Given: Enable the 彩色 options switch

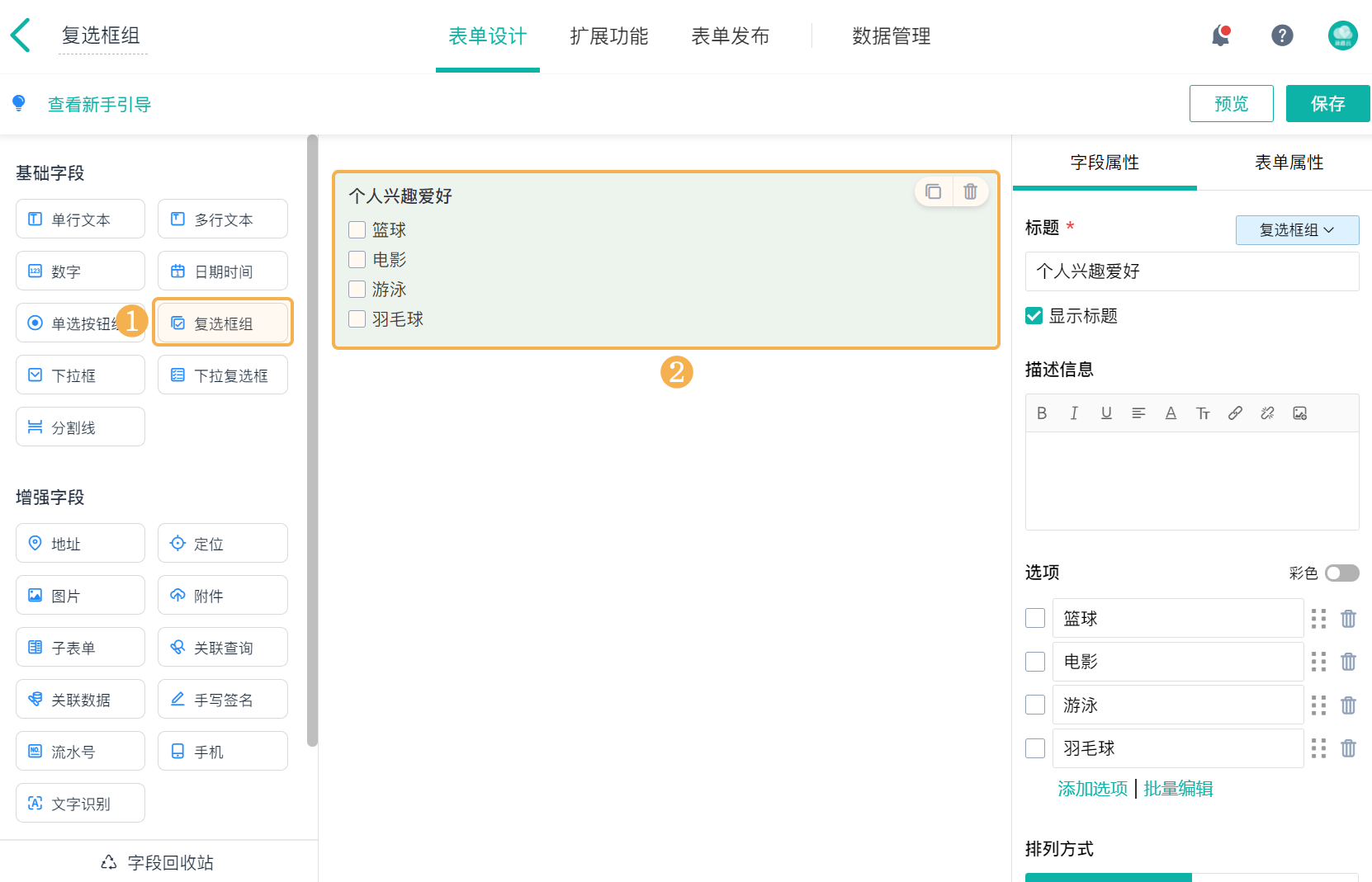Looking at the screenshot, I should (x=1341, y=573).
